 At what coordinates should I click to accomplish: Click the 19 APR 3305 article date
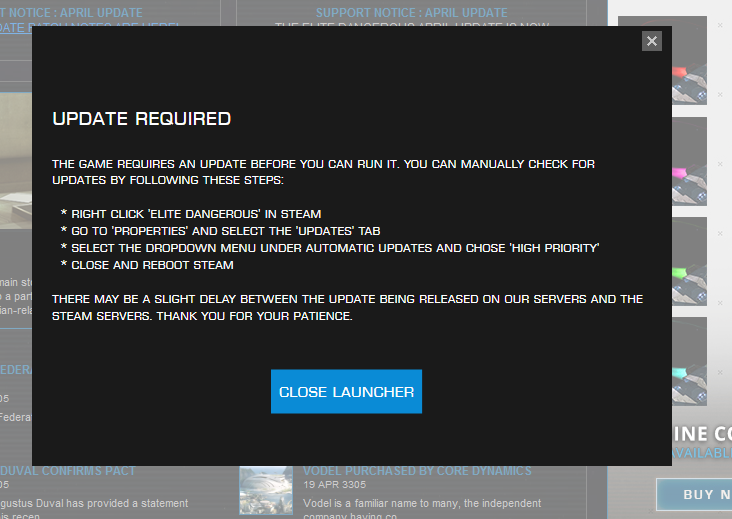335,484
